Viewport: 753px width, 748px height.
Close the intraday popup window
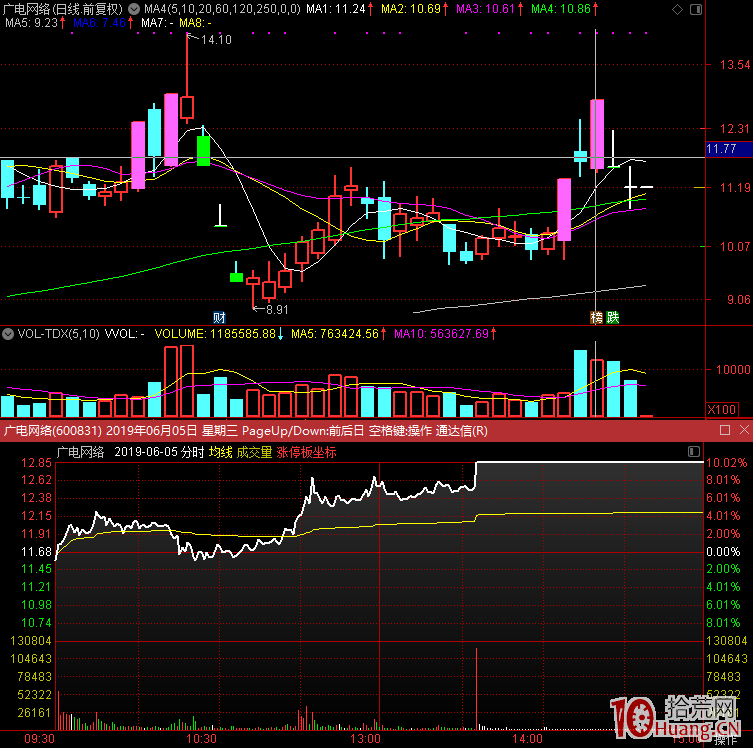[744, 430]
